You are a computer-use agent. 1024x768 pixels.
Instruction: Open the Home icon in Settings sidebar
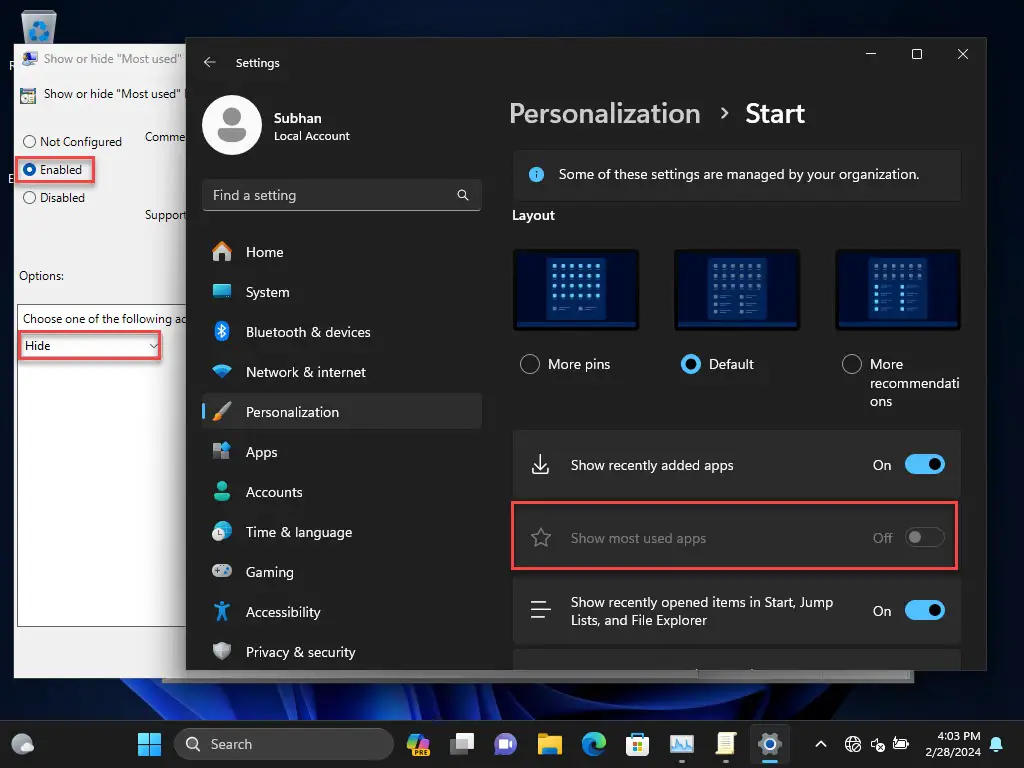pyautogui.click(x=222, y=251)
